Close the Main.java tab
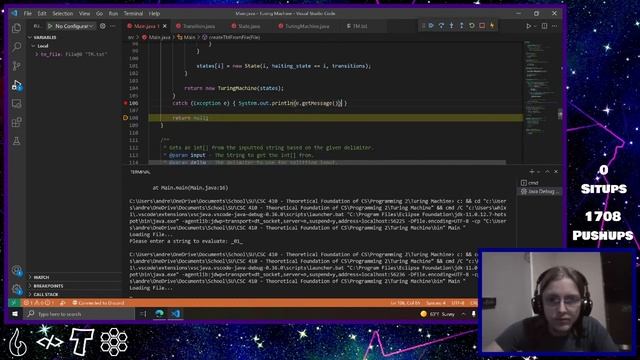 pos(165,26)
